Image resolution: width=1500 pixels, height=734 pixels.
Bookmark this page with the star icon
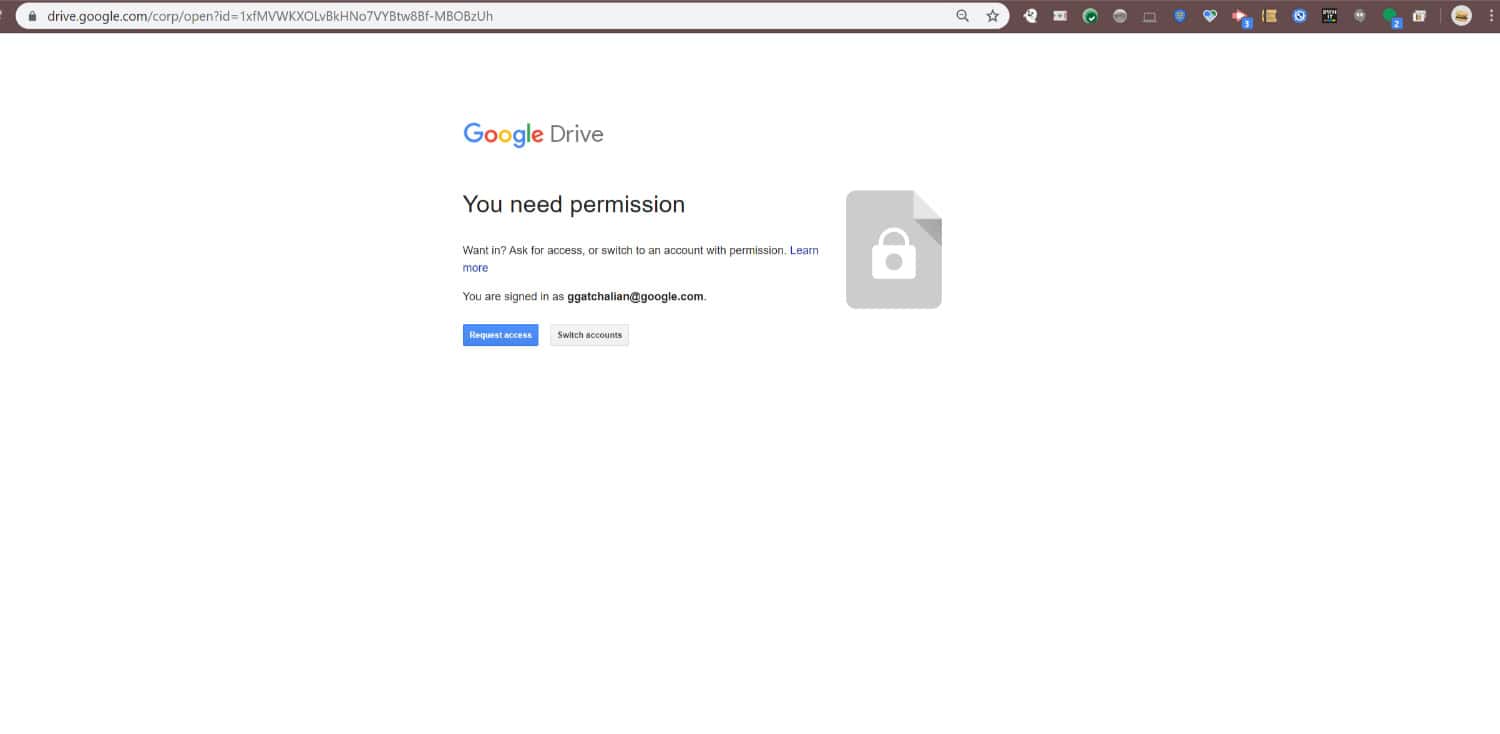992,16
